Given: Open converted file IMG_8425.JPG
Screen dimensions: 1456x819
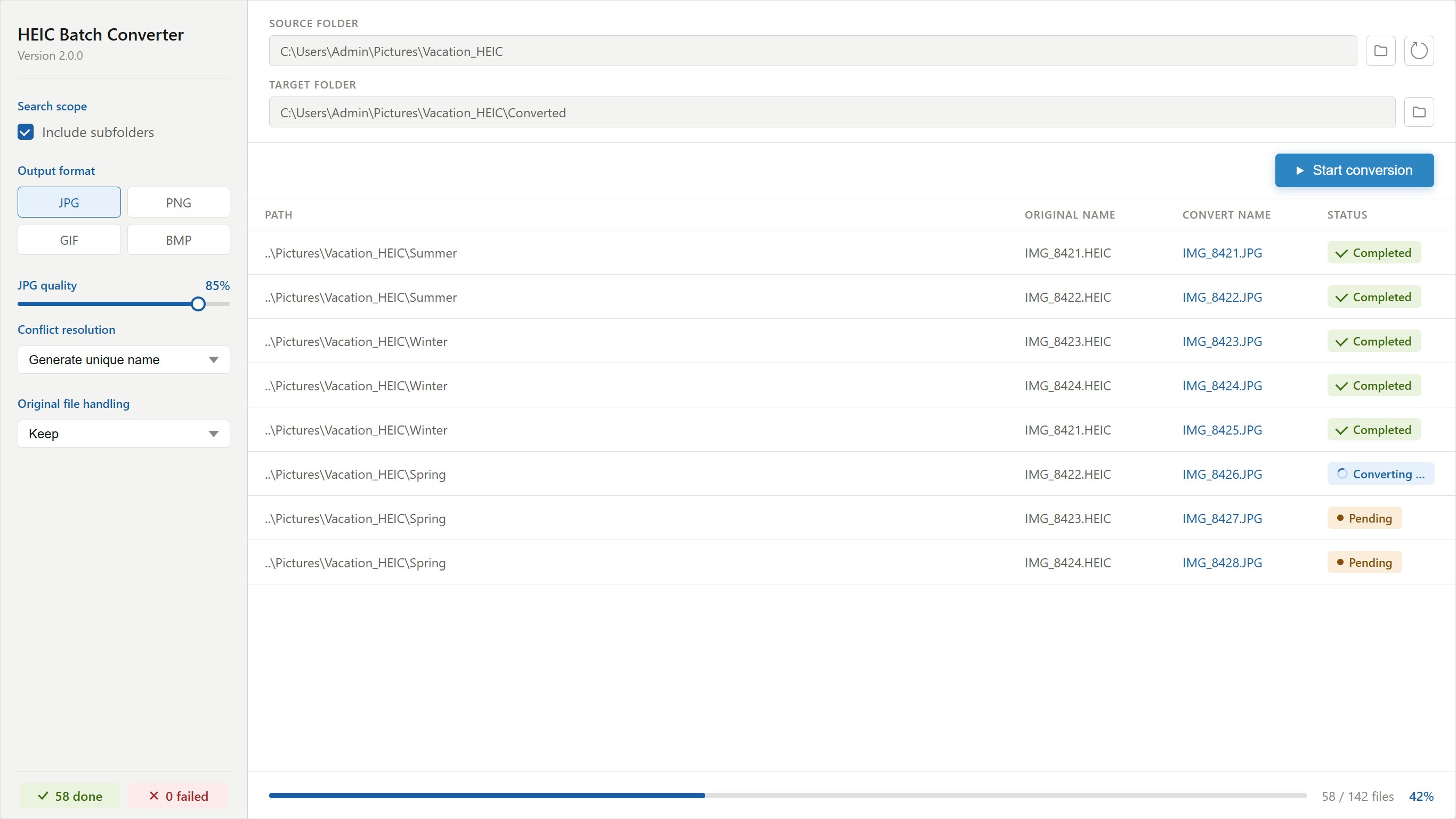Looking at the screenshot, I should (x=1222, y=430).
